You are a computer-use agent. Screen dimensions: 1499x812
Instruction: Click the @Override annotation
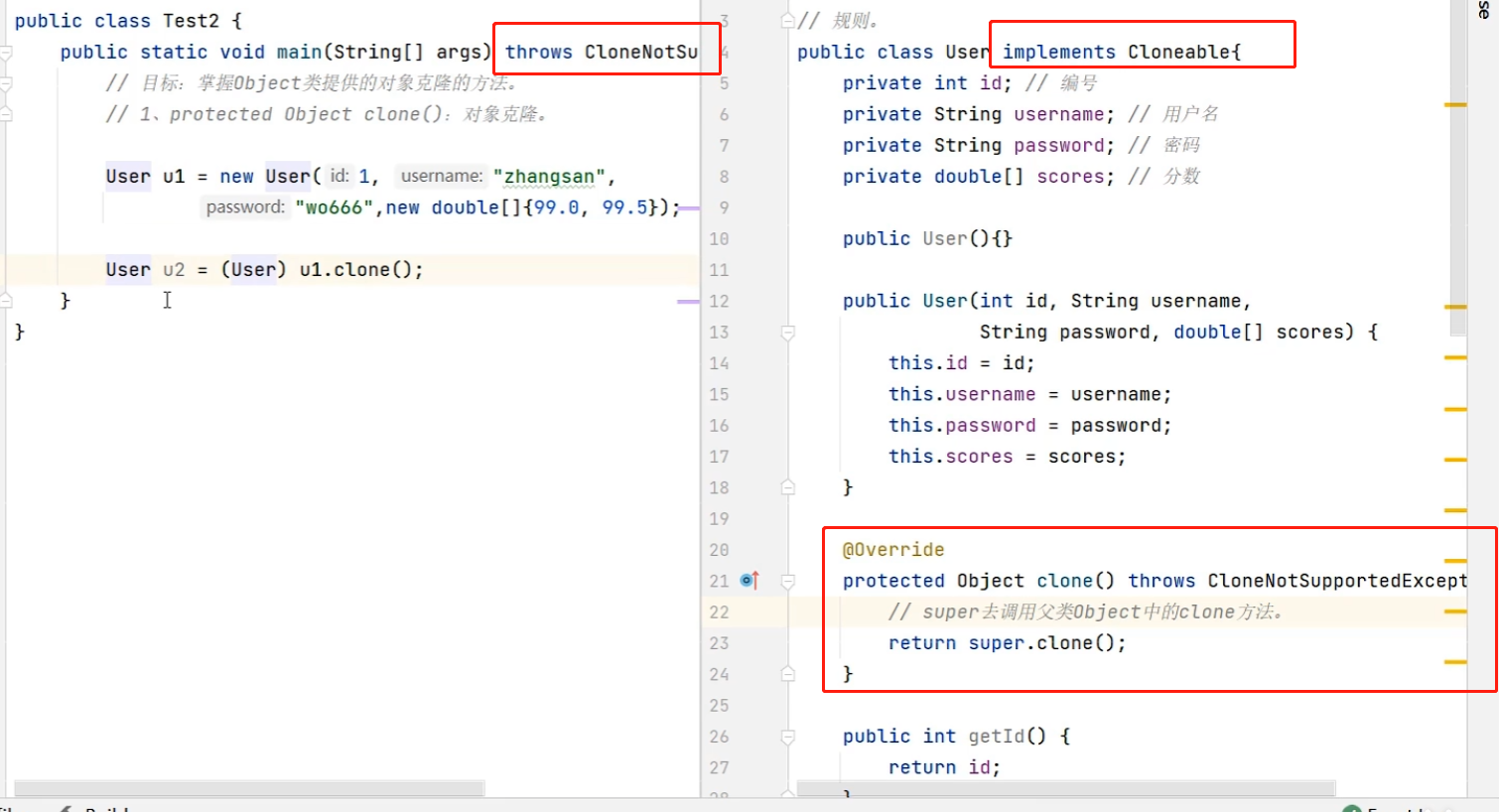(x=893, y=550)
